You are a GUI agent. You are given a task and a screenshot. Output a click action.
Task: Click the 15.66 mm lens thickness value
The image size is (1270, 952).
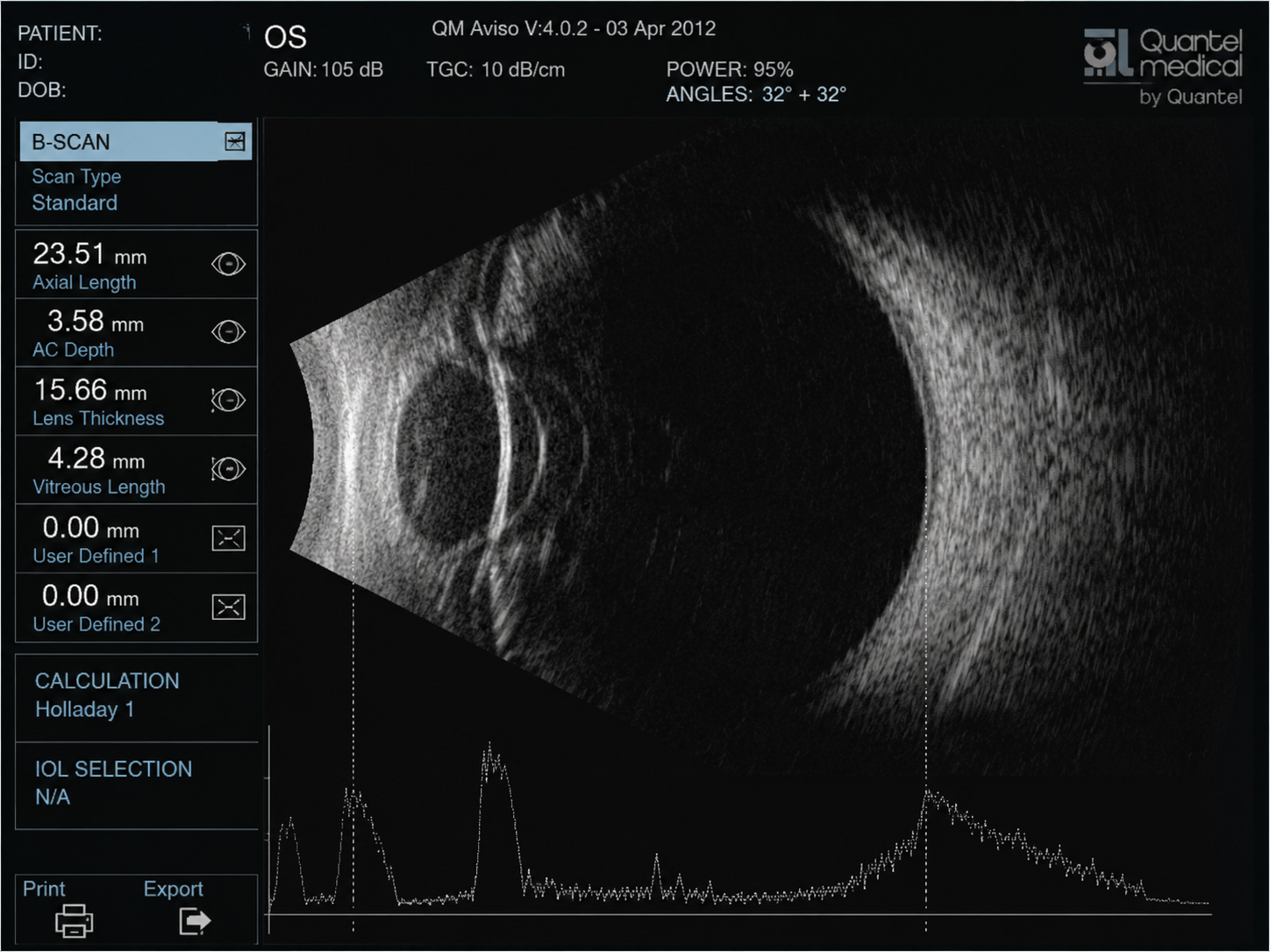coord(90,390)
